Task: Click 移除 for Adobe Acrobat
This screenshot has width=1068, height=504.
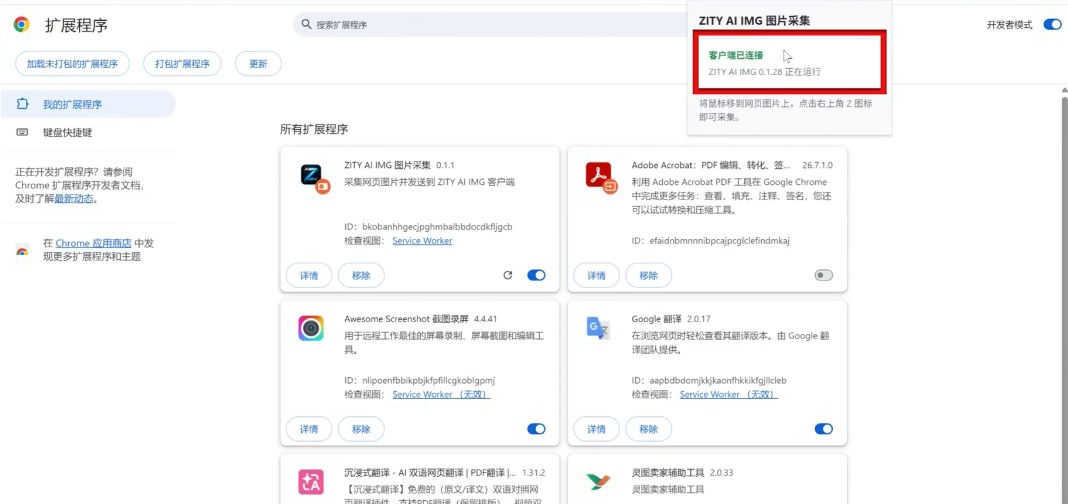Action: tap(648, 276)
